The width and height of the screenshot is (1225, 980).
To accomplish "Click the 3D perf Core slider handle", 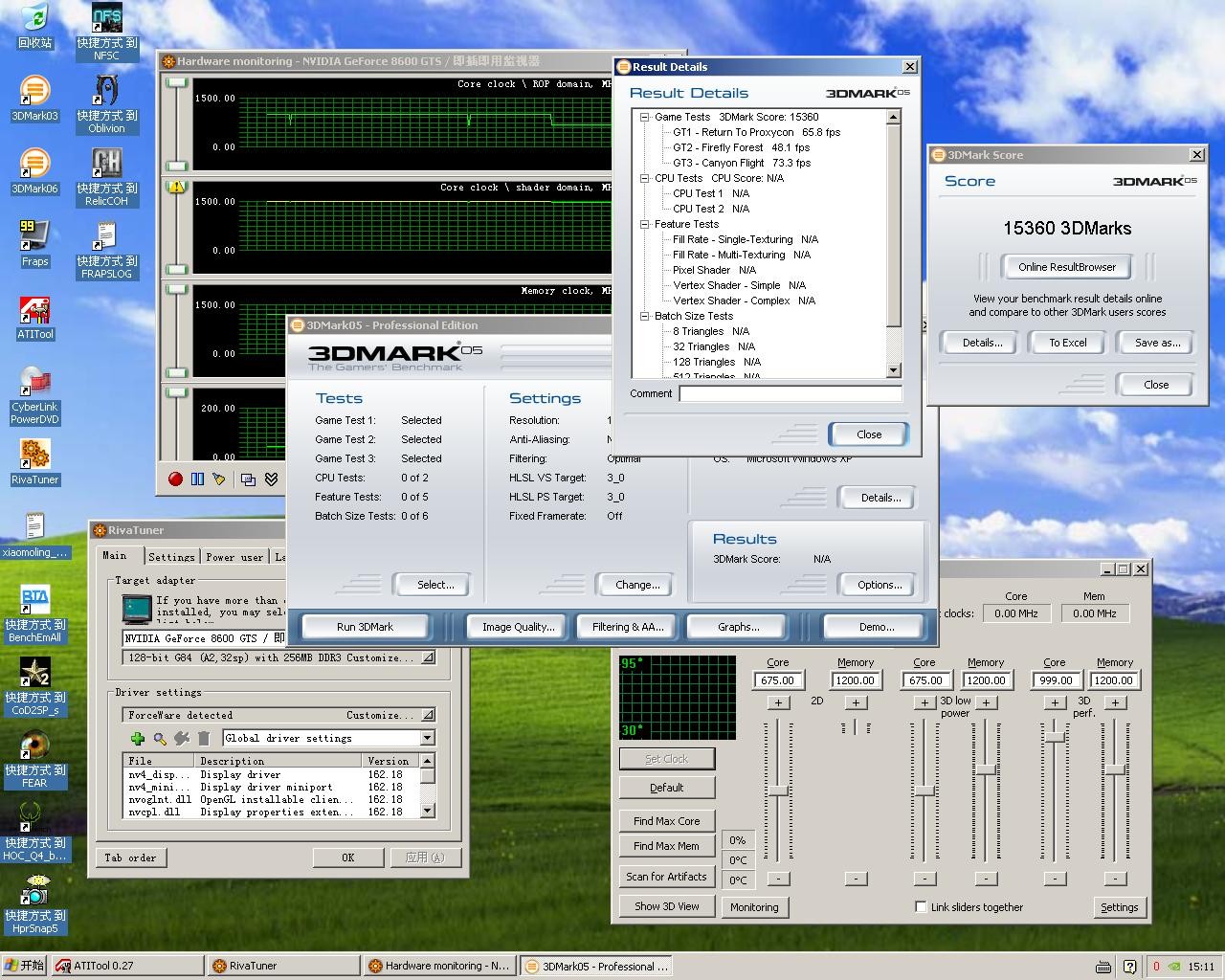I will click(x=1055, y=737).
